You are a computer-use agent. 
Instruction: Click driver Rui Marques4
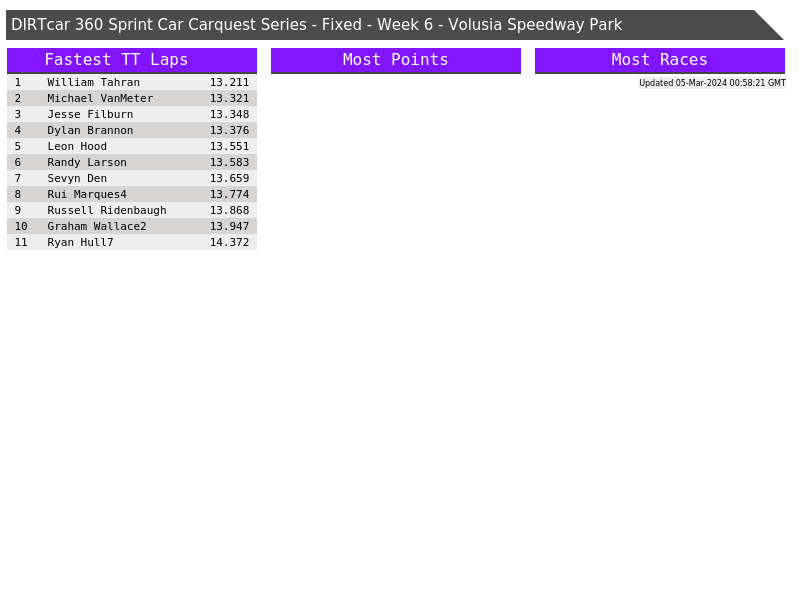click(x=87, y=194)
